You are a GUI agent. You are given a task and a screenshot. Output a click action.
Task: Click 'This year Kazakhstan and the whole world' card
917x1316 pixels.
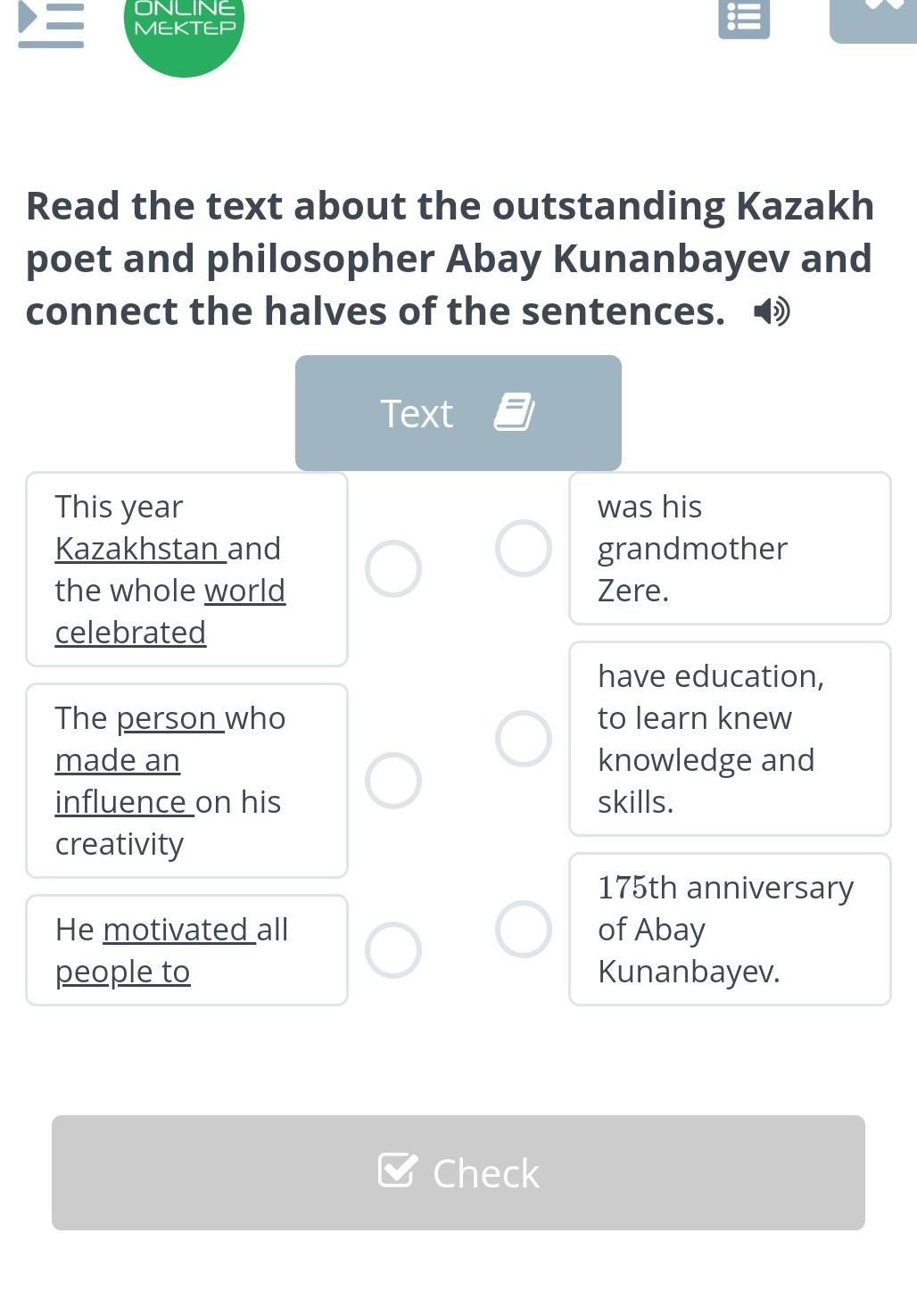[186, 569]
